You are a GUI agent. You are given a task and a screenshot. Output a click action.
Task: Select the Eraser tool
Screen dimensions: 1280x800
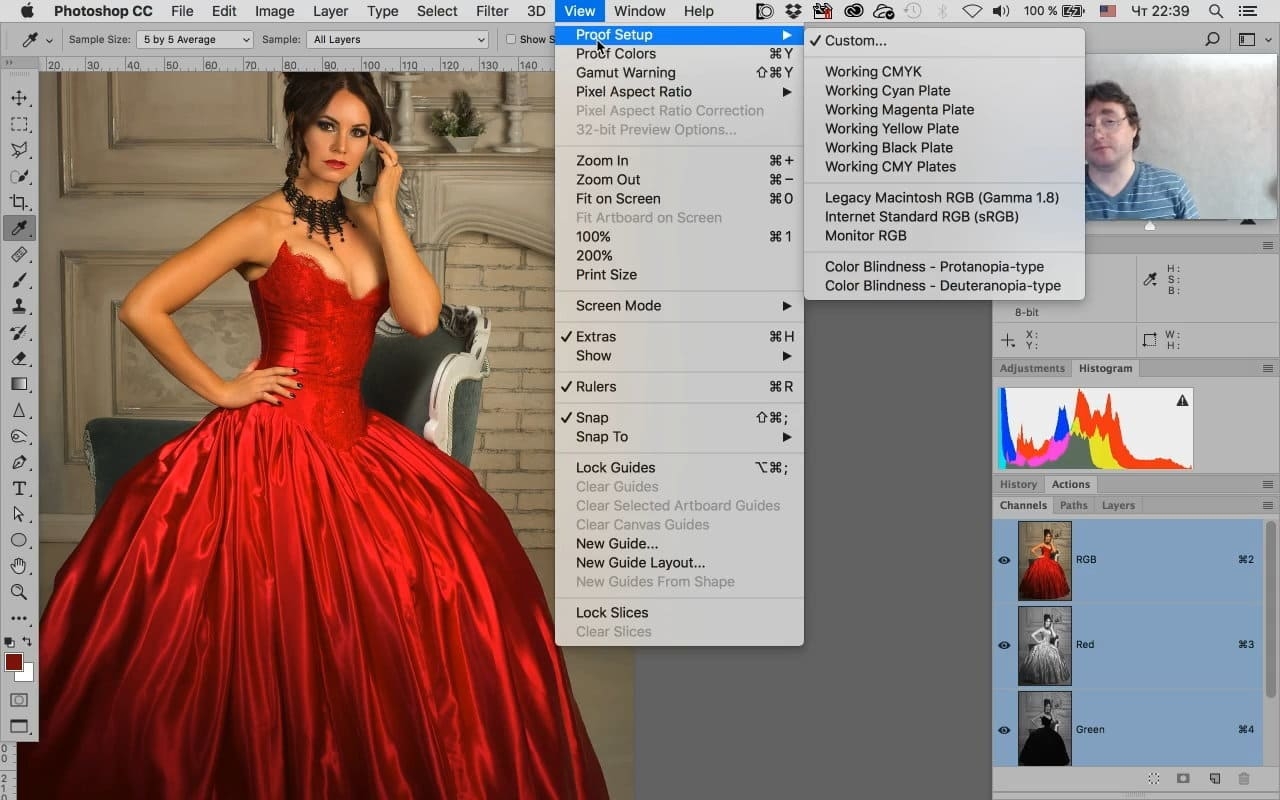coord(19,358)
